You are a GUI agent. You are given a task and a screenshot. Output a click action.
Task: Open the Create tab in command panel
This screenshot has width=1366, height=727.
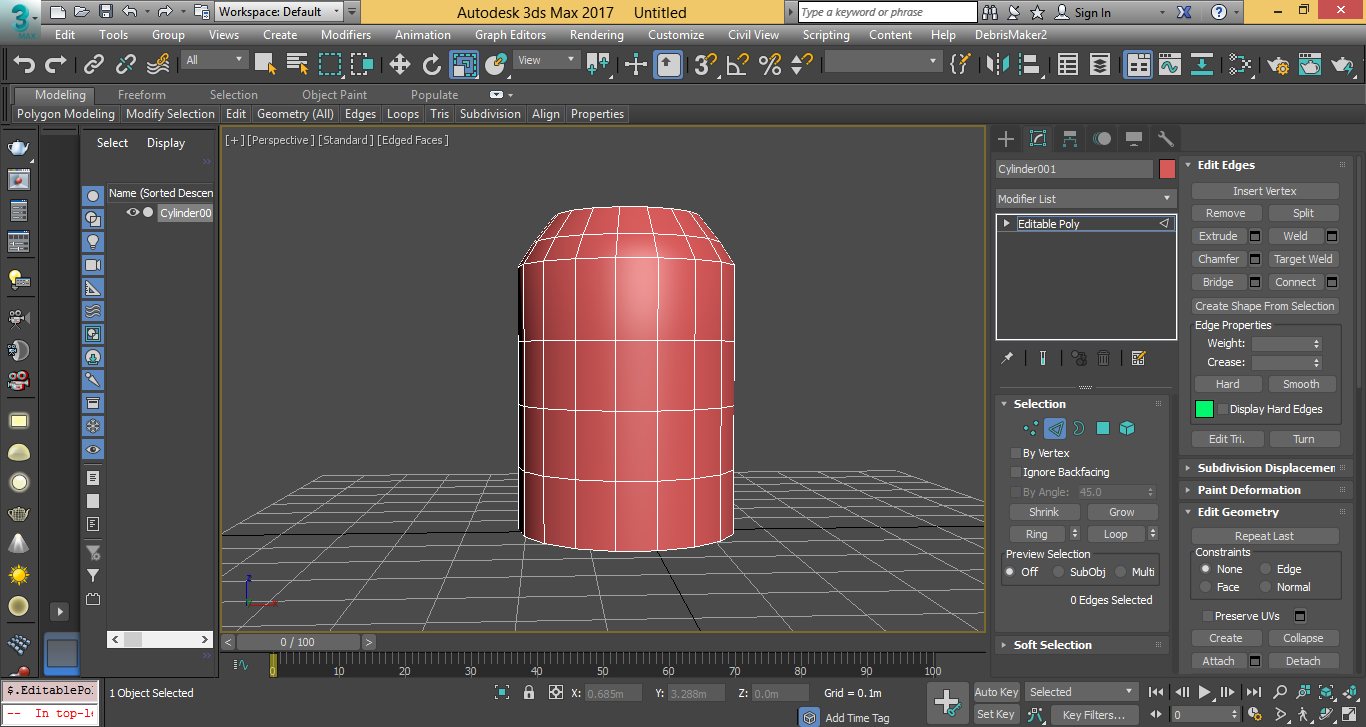tap(1006, 139)
